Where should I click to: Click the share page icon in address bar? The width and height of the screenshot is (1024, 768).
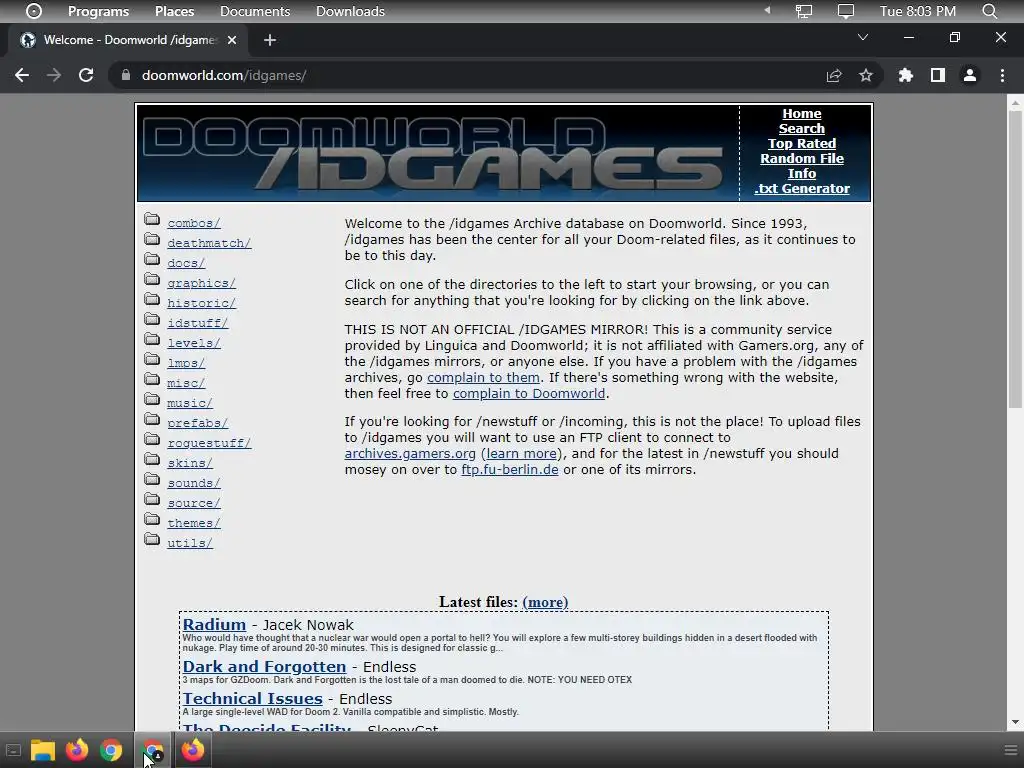834,76
